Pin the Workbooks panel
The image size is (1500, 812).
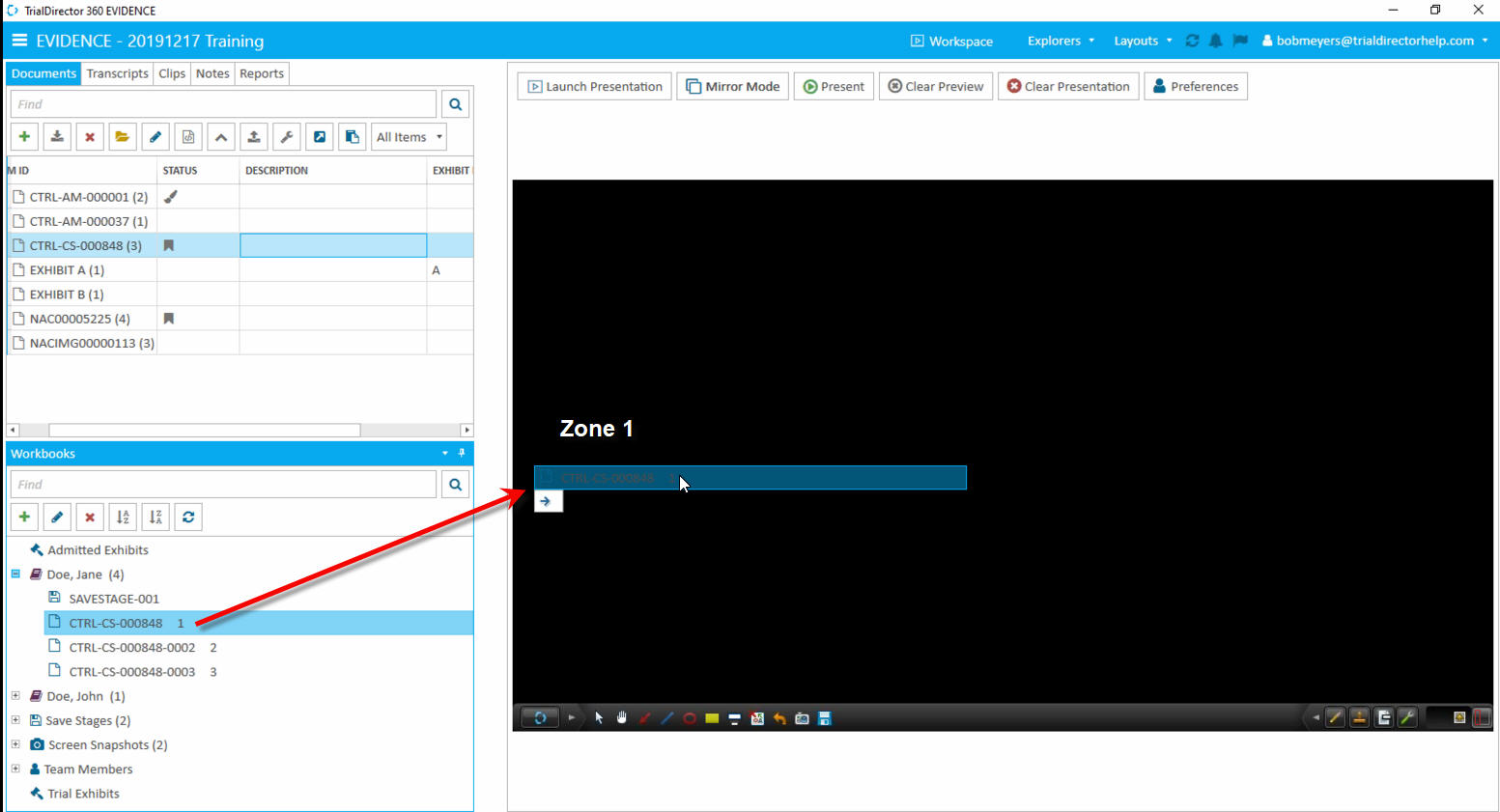[462, 453]
